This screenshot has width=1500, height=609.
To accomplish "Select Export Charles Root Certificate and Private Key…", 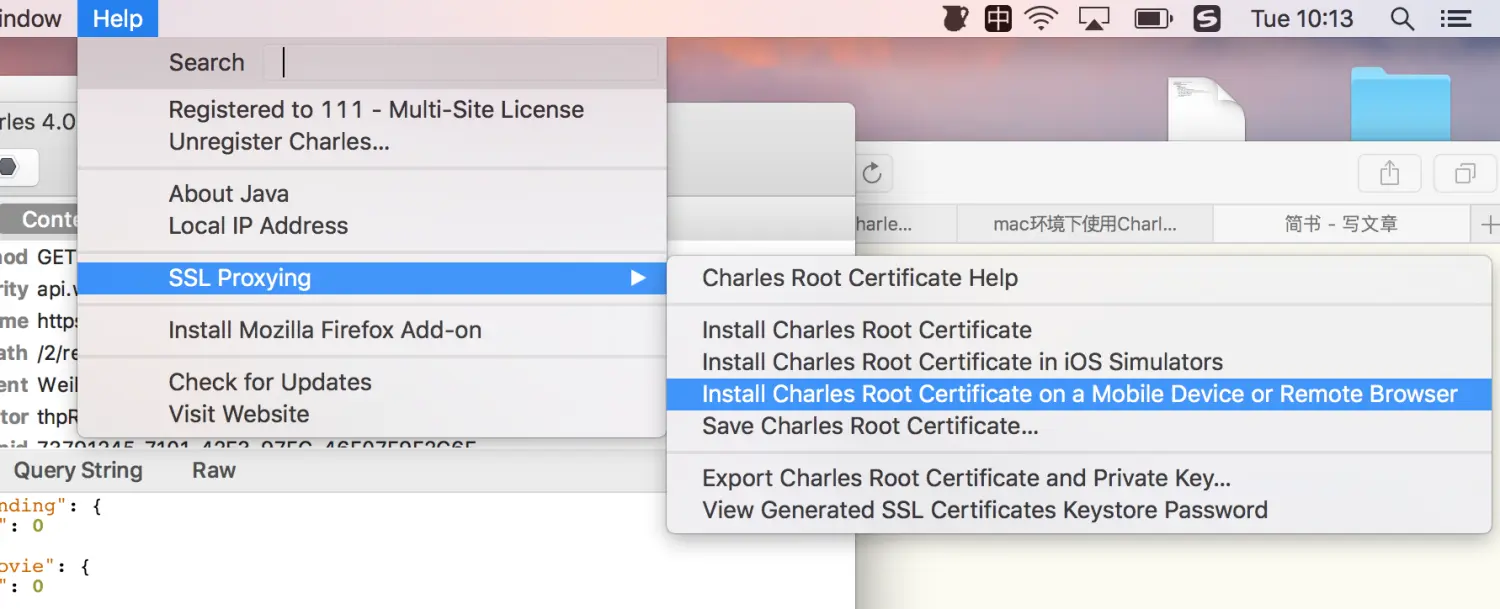I will (x=966, y=478).
